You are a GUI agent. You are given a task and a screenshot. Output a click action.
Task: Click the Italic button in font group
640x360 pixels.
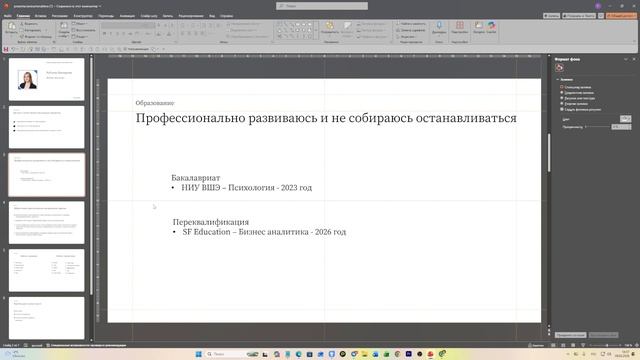pyautogui.click(x=111, y=33)
